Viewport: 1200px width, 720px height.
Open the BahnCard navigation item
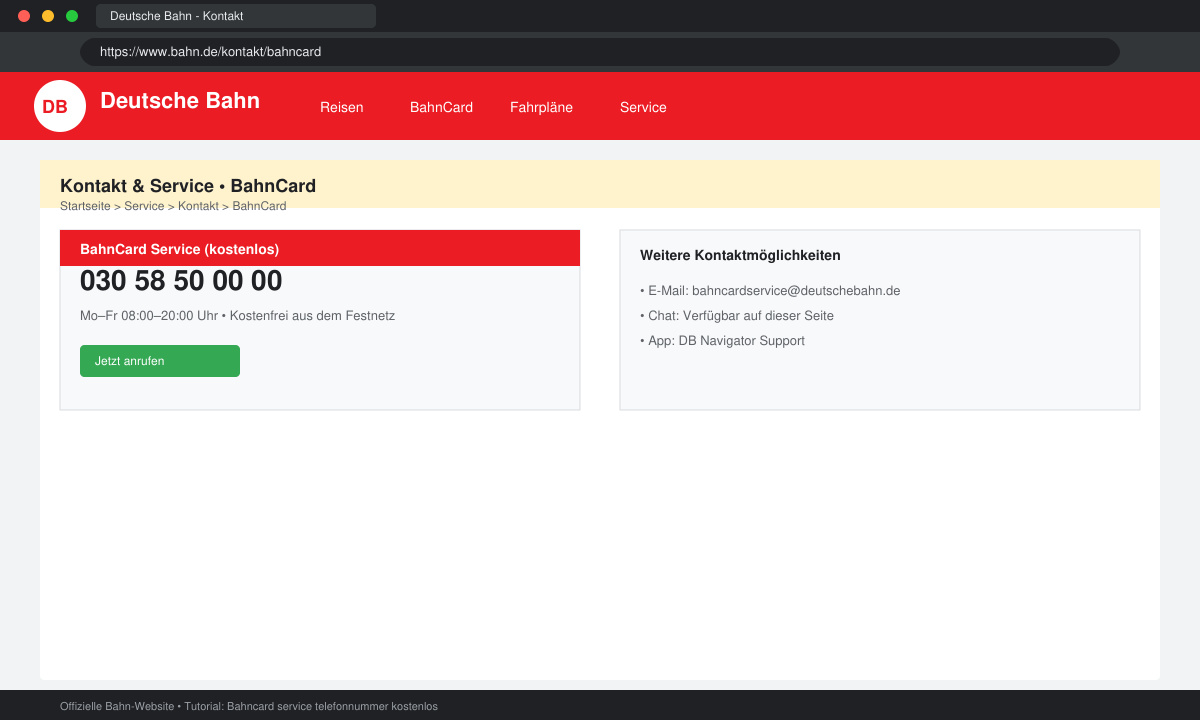click(x=441, y=107)
